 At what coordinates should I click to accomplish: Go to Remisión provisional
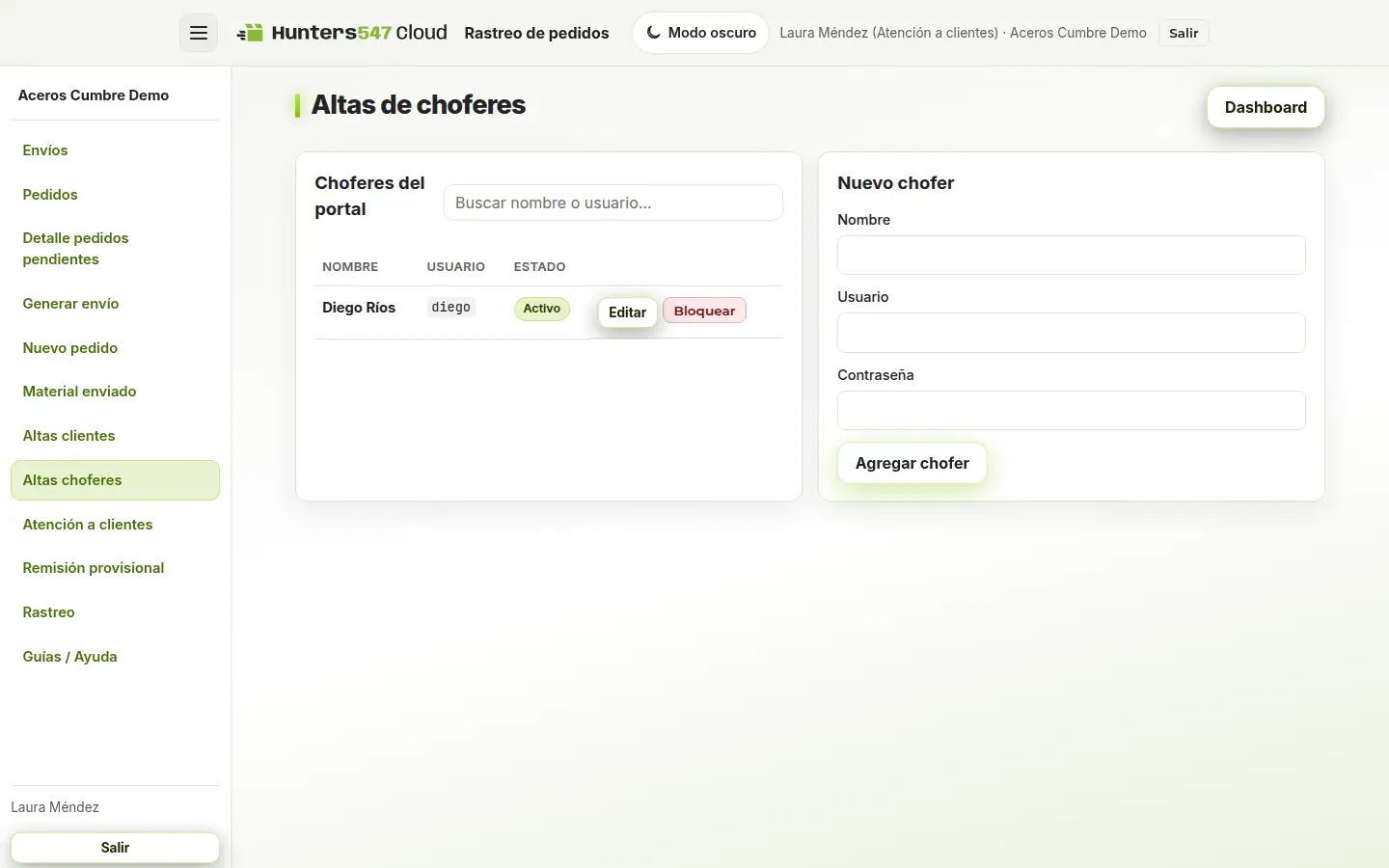coord(115,568)
